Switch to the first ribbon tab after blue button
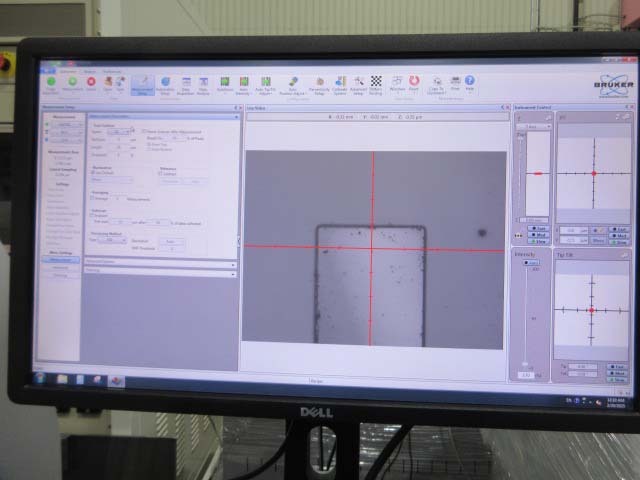Image resolution: width=640 pixels, height=480 pixels. click(x=68, y=71)
